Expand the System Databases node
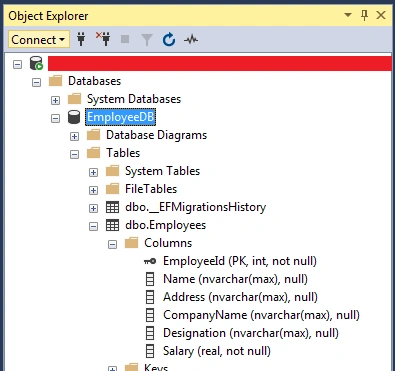 [55, 100]
